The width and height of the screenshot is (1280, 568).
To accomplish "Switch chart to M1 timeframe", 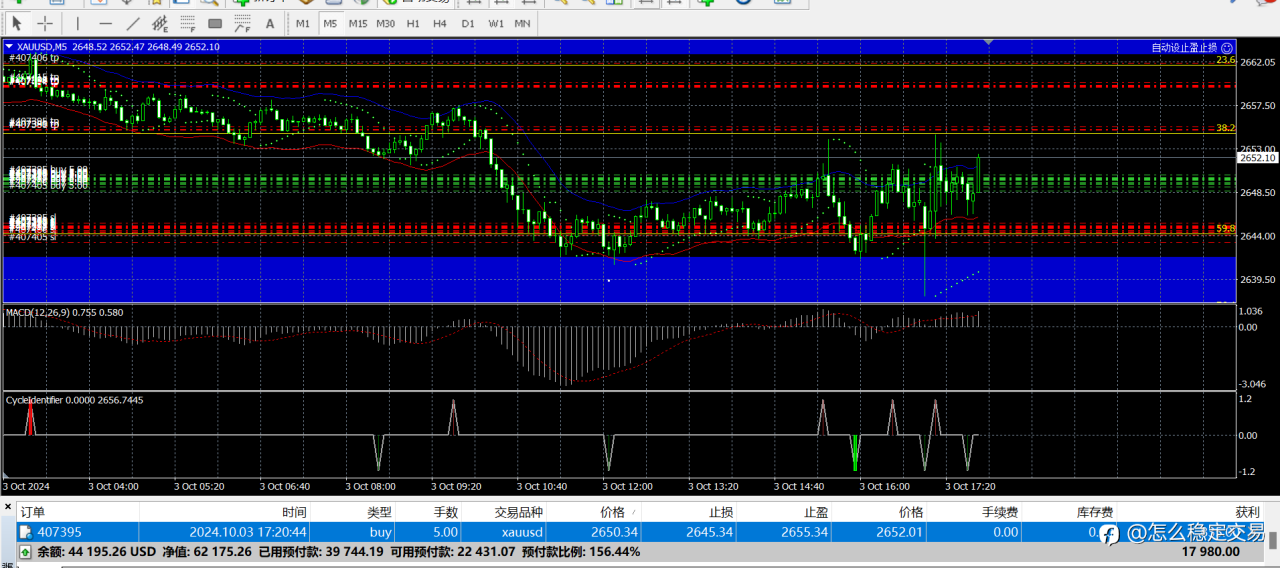I will coord(303,23).
